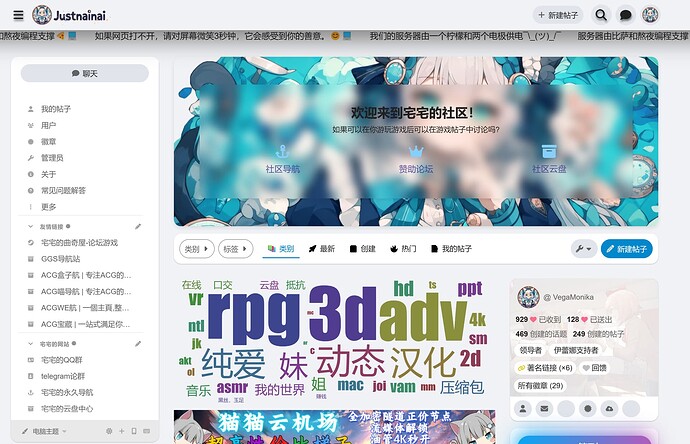690x444 pixels.
Task: Switch to the 我的帖子 tab
Action: click(451, 249)
